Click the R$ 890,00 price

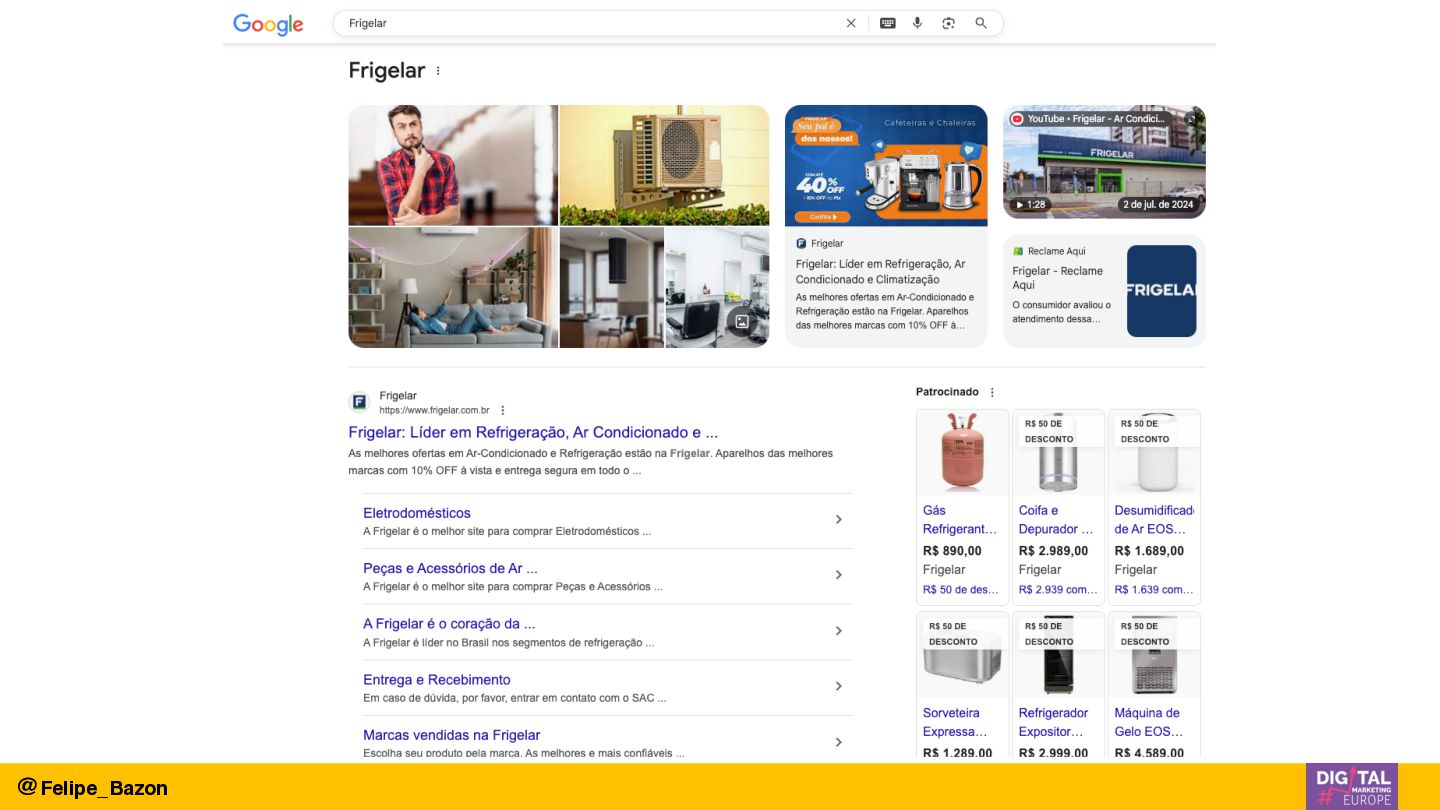(x=952, y=551)
